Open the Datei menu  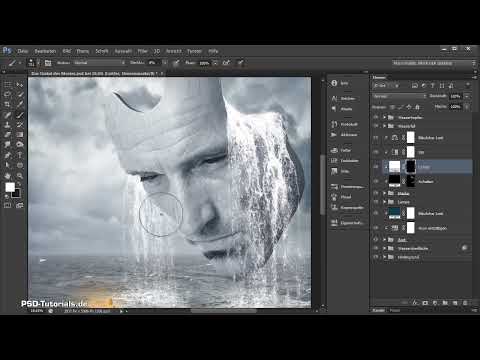[x=22, y=51]
